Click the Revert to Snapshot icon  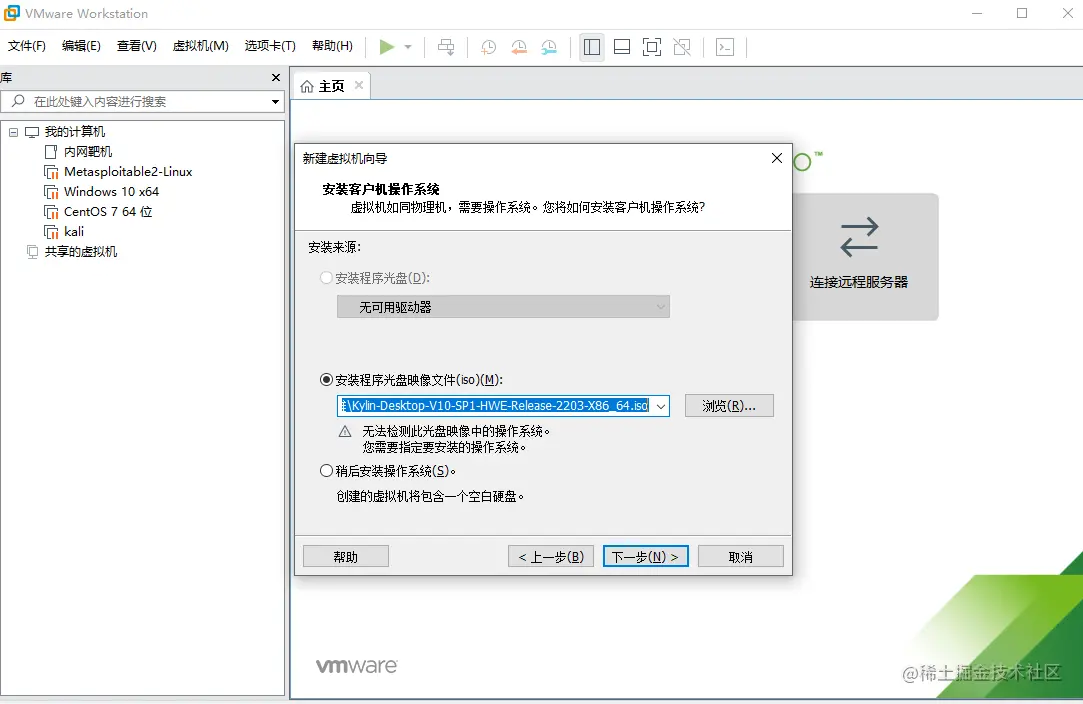tap(519, 47)
